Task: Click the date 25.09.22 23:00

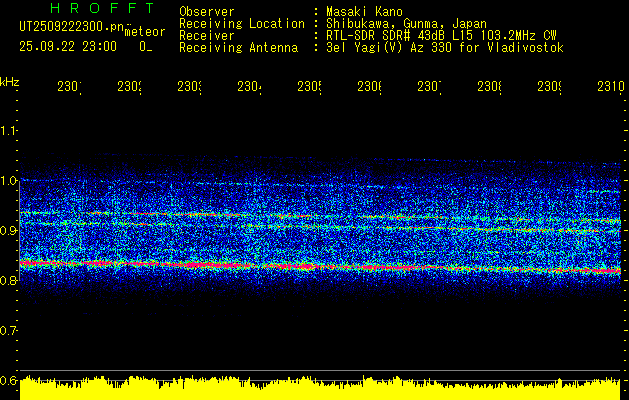Action: point(68,47)
